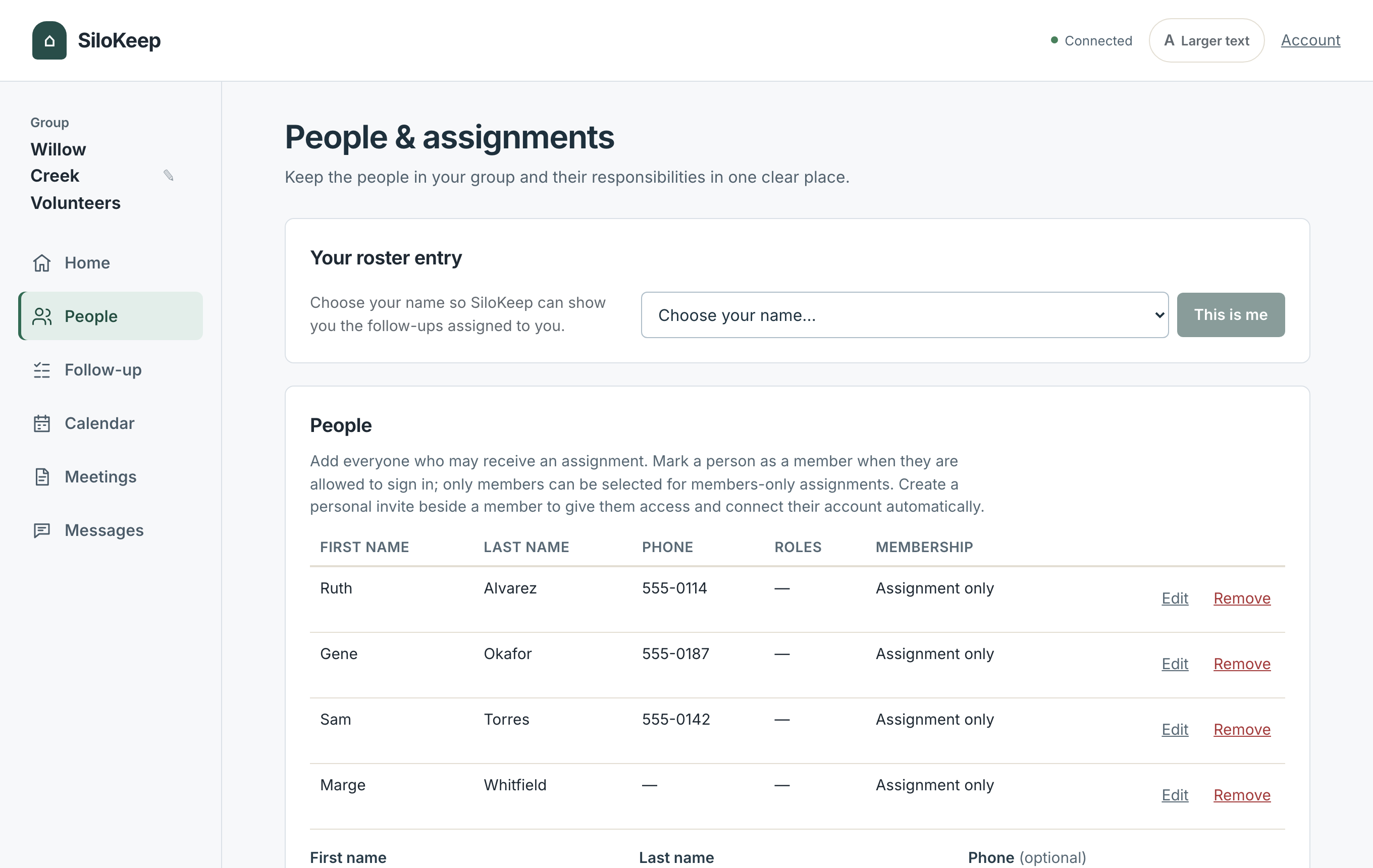1373x868 pixels.
Task: Remove Ruth Alvarez from roster
Action: click(1242, 599)
